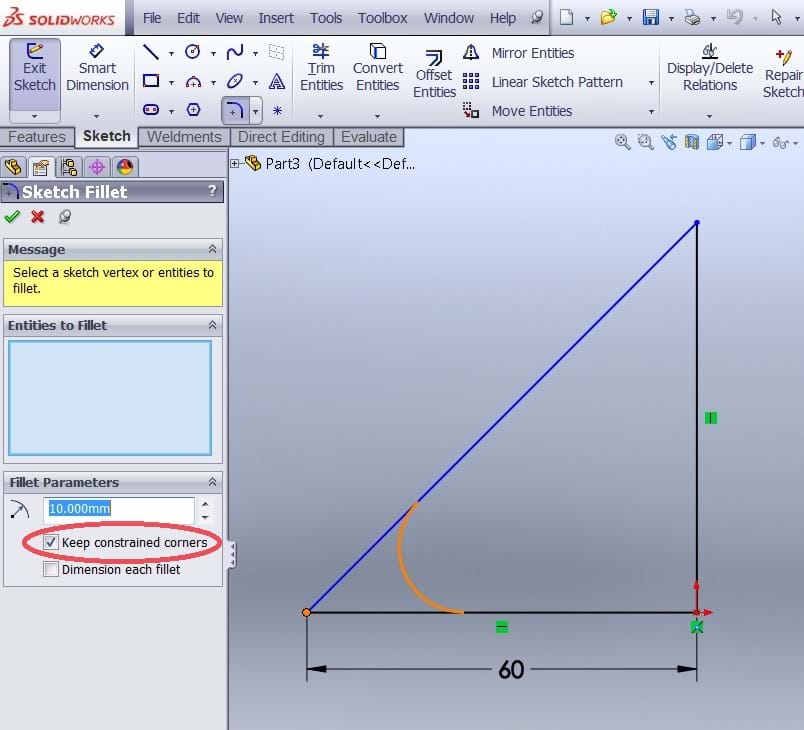Image resolution: width=804 pixels, height=730 pixels.
Task: Click the Exit Sketch button
Action: (x=35, y=70)
